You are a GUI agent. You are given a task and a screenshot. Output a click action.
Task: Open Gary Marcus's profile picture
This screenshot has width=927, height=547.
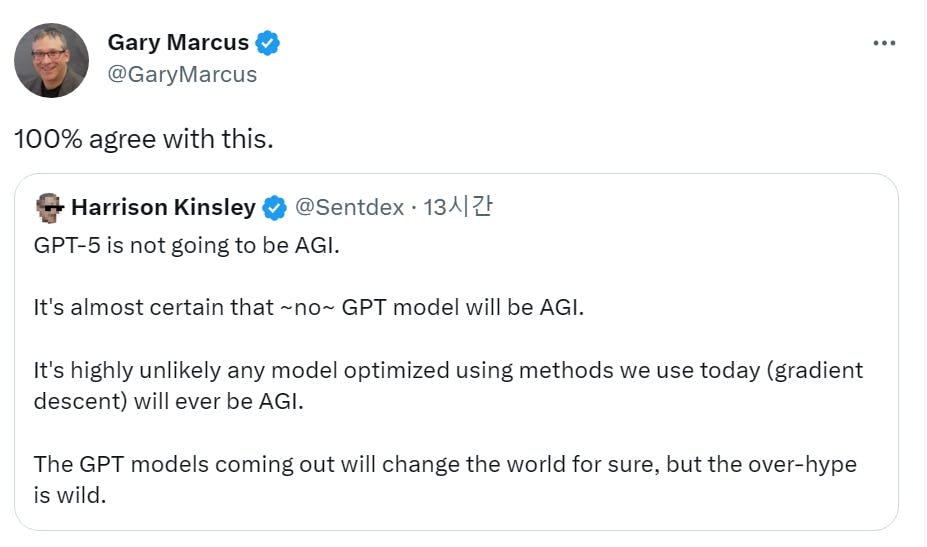[51, 60]
